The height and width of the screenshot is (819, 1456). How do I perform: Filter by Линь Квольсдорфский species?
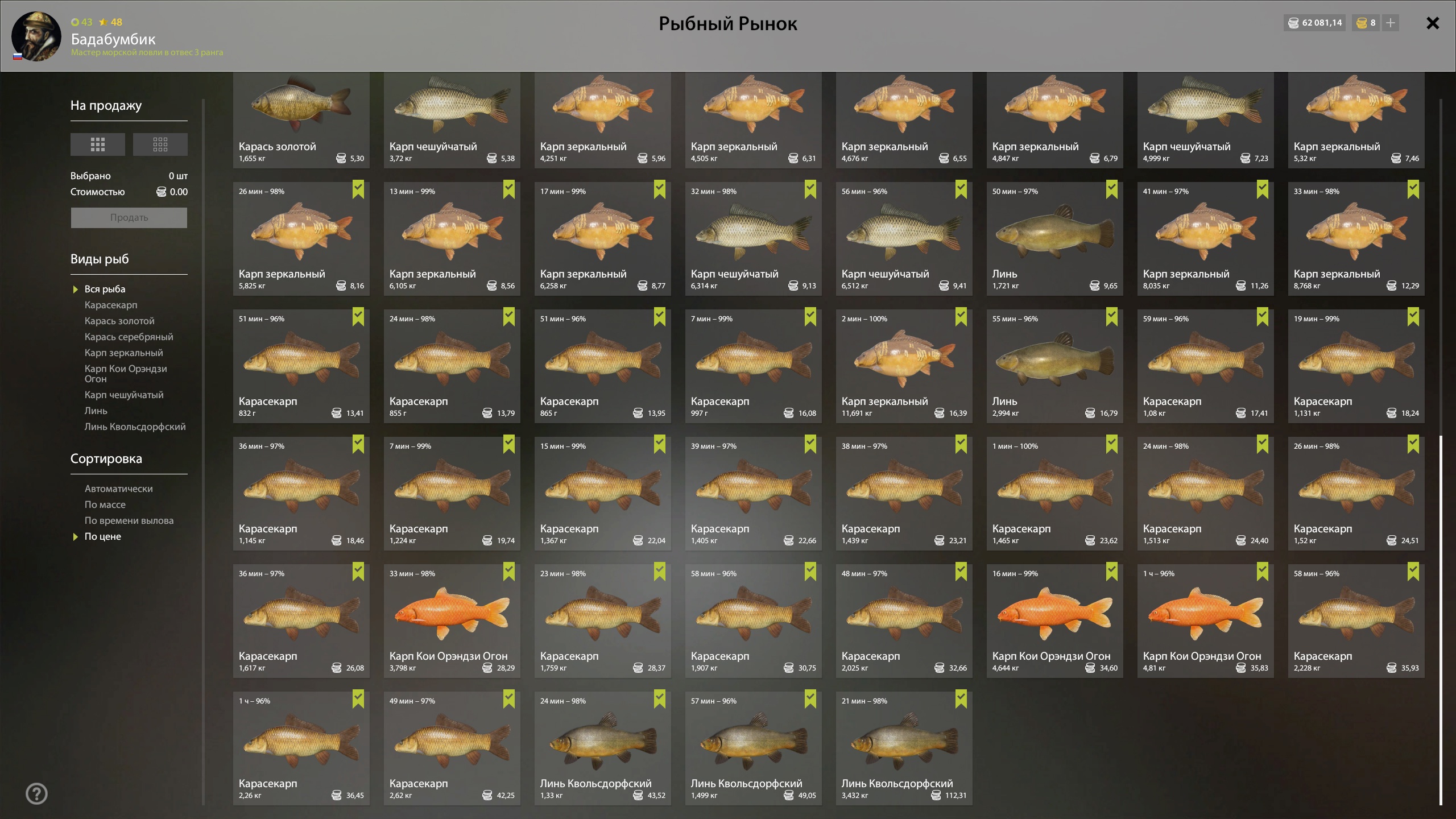(x=135, y=427)
